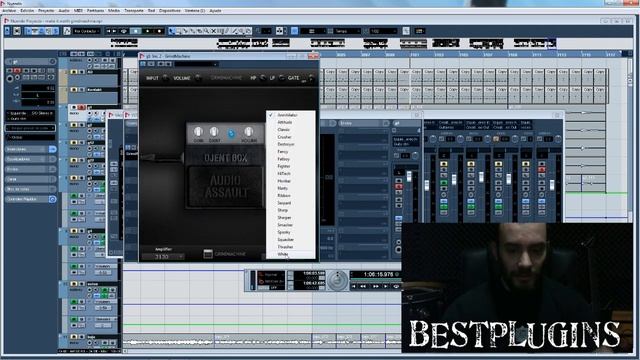Viewport: 640px width, 360px height.
Task: Click the Input knob in GrindMachine
Action: (165, 78)
